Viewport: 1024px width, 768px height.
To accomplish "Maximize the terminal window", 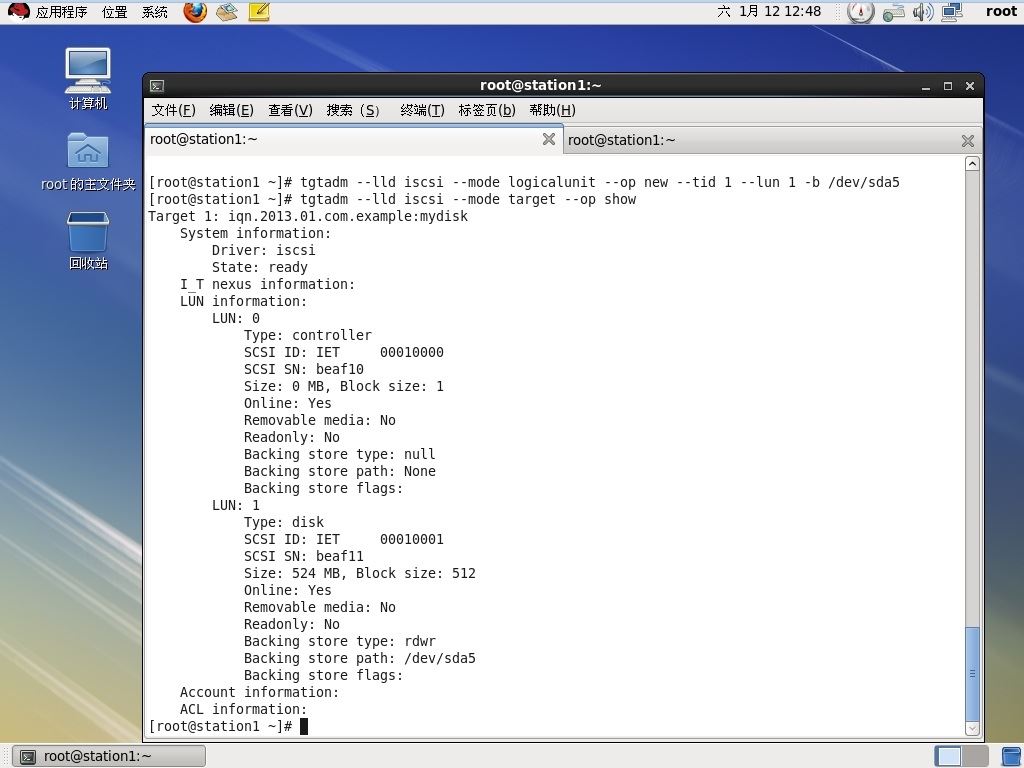I will [x=948, y=86].
